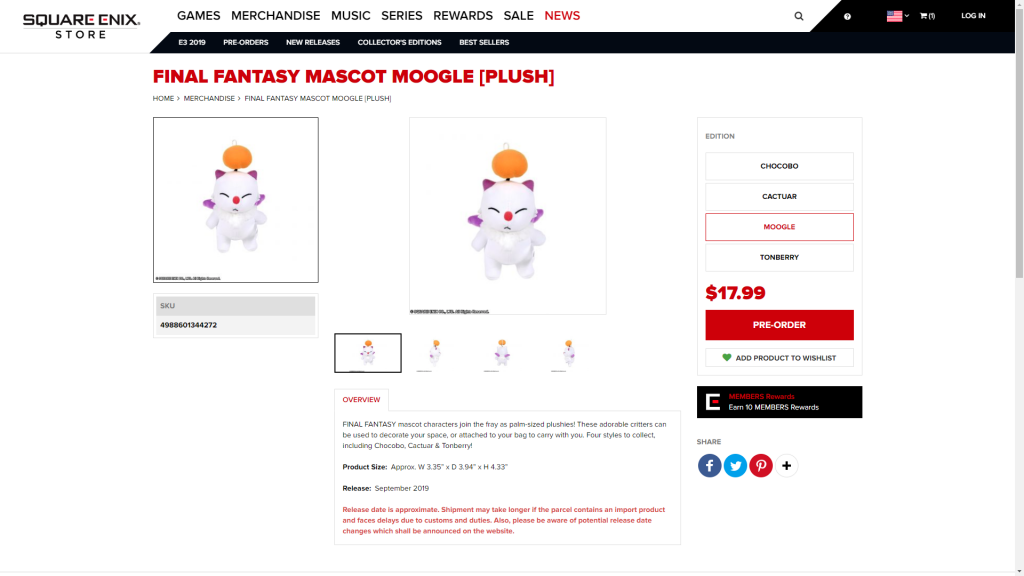Share on Facebook icon

[709, 466]
